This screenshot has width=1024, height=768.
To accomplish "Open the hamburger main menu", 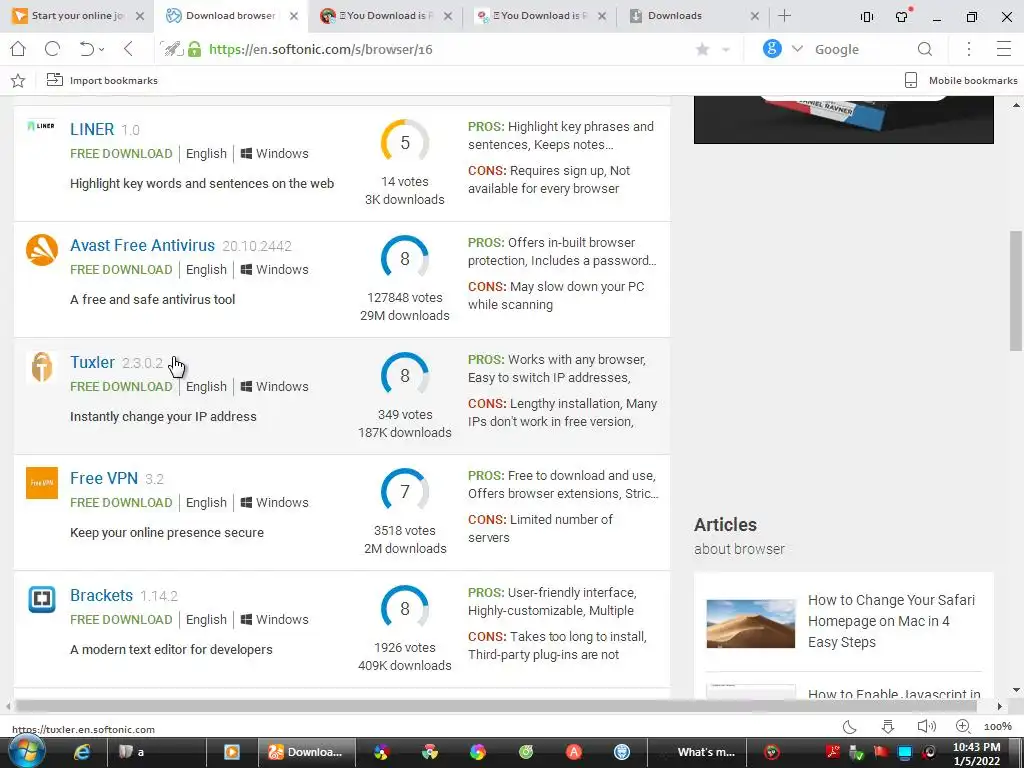I will pos(1004,49).
